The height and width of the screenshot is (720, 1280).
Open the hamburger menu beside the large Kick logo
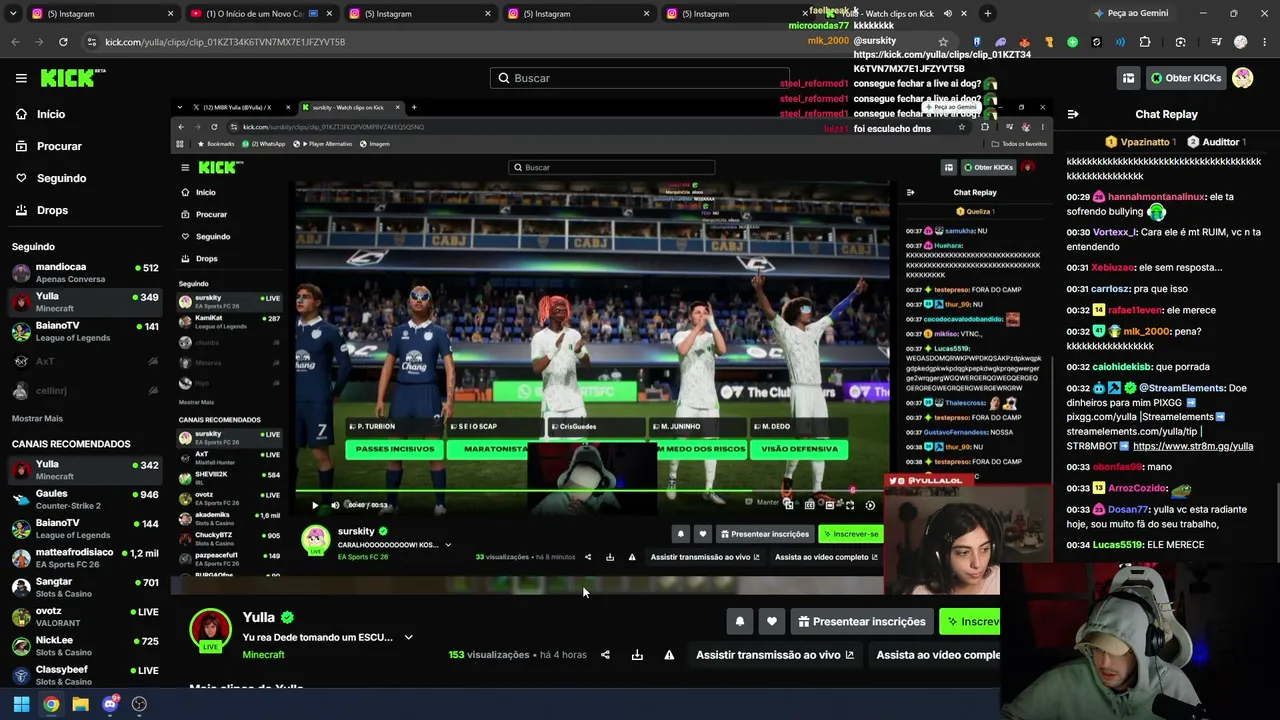click(x=21, y=78)
